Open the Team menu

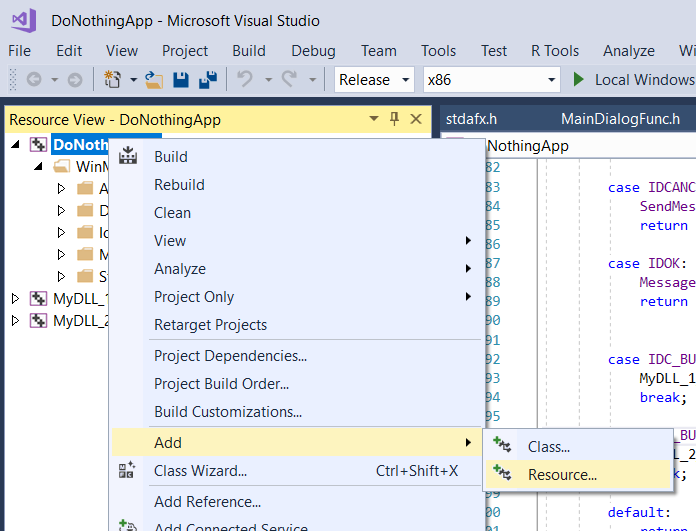pos(378,51)
